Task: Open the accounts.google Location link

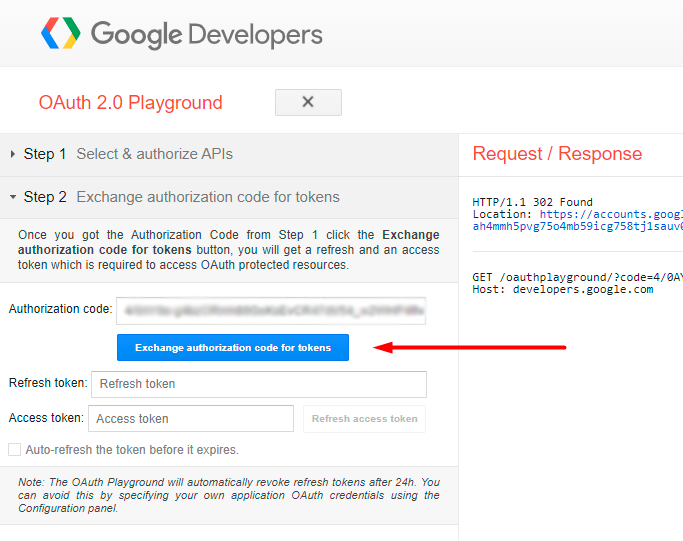Action: 610,214
